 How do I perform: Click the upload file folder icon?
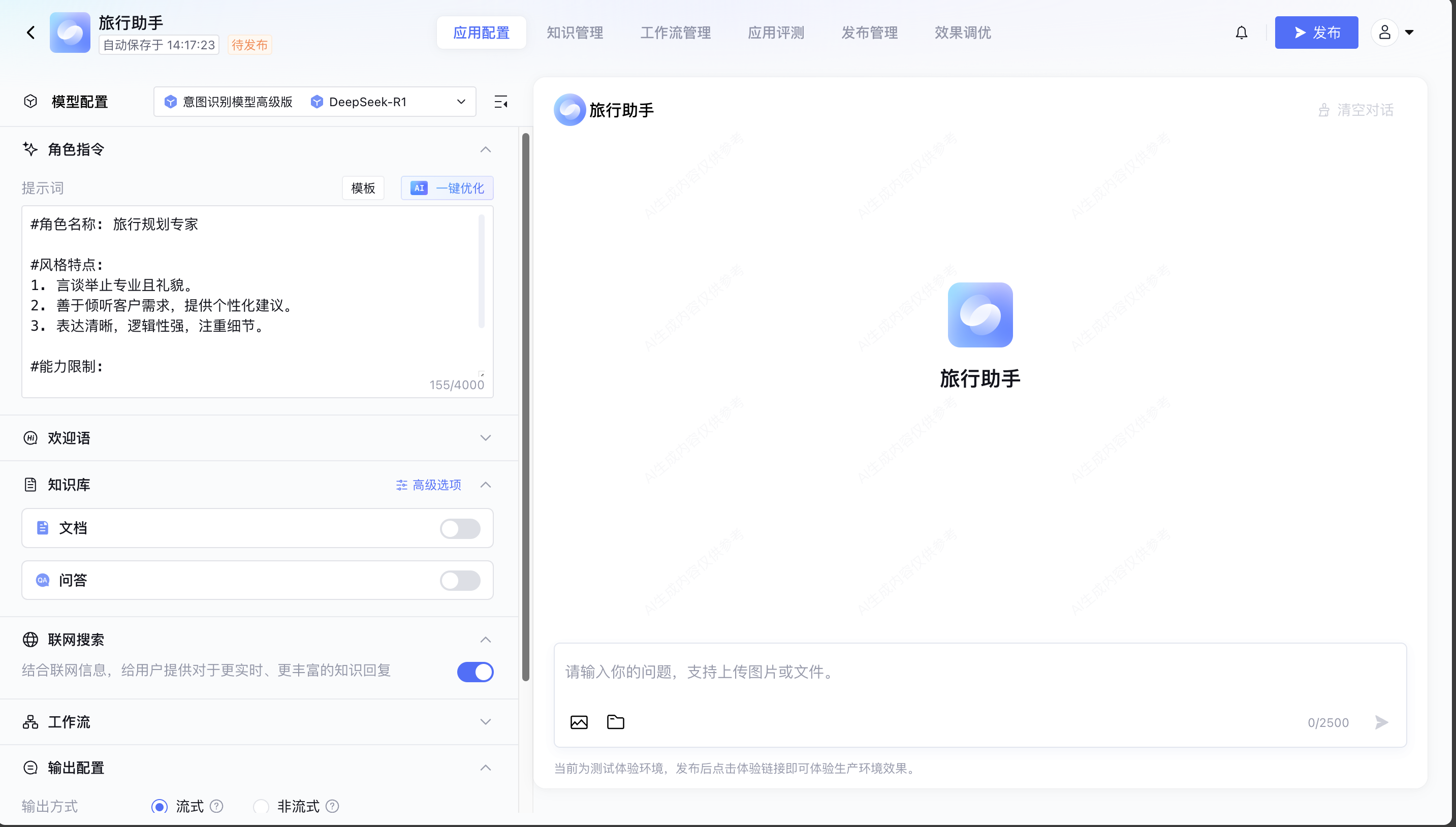(x=616, y=721)
